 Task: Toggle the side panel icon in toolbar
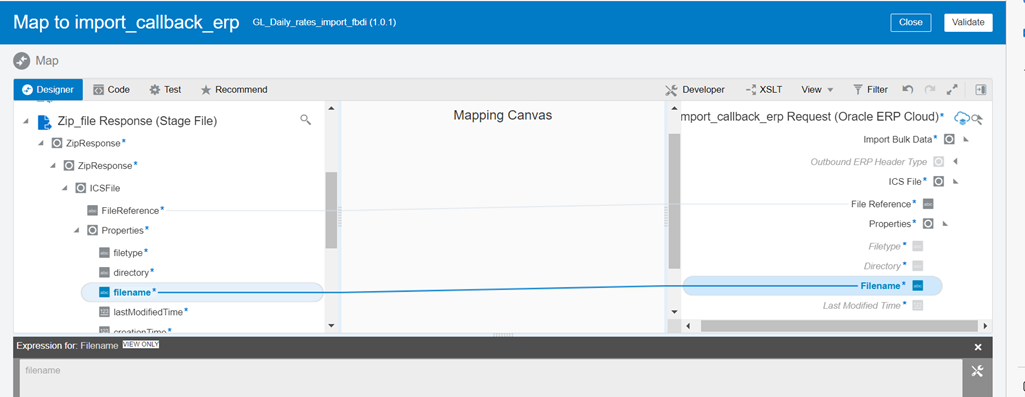pos(981,90)
